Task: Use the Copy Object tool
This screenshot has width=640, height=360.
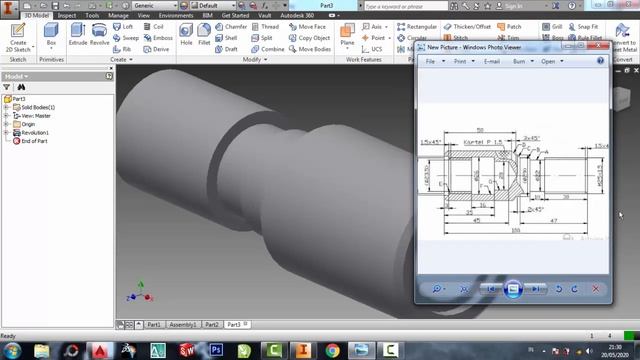Action: click(x=309, y=38)
